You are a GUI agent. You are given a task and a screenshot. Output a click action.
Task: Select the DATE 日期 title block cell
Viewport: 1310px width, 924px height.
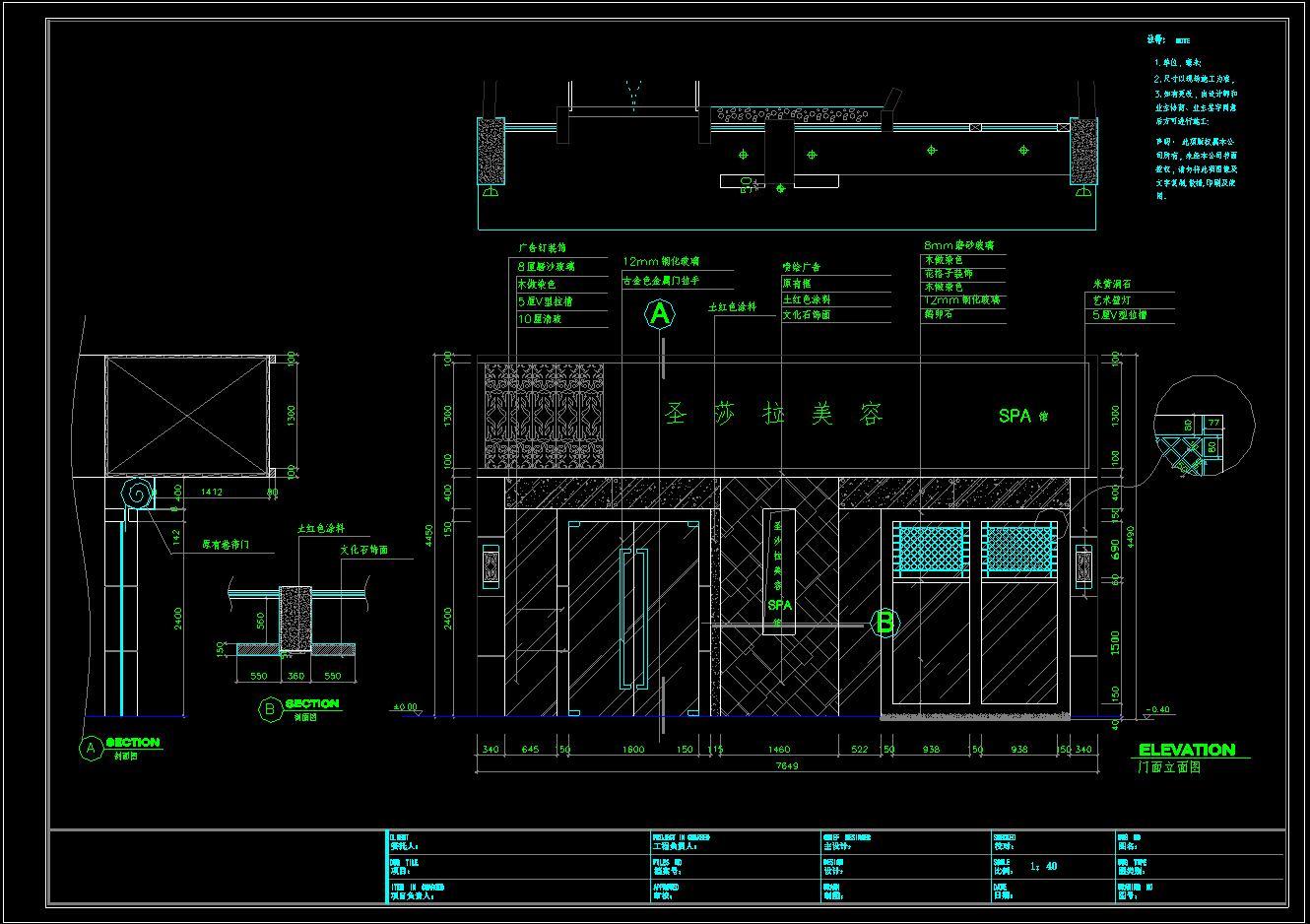pyautogui.click(x=1052, y=891)
